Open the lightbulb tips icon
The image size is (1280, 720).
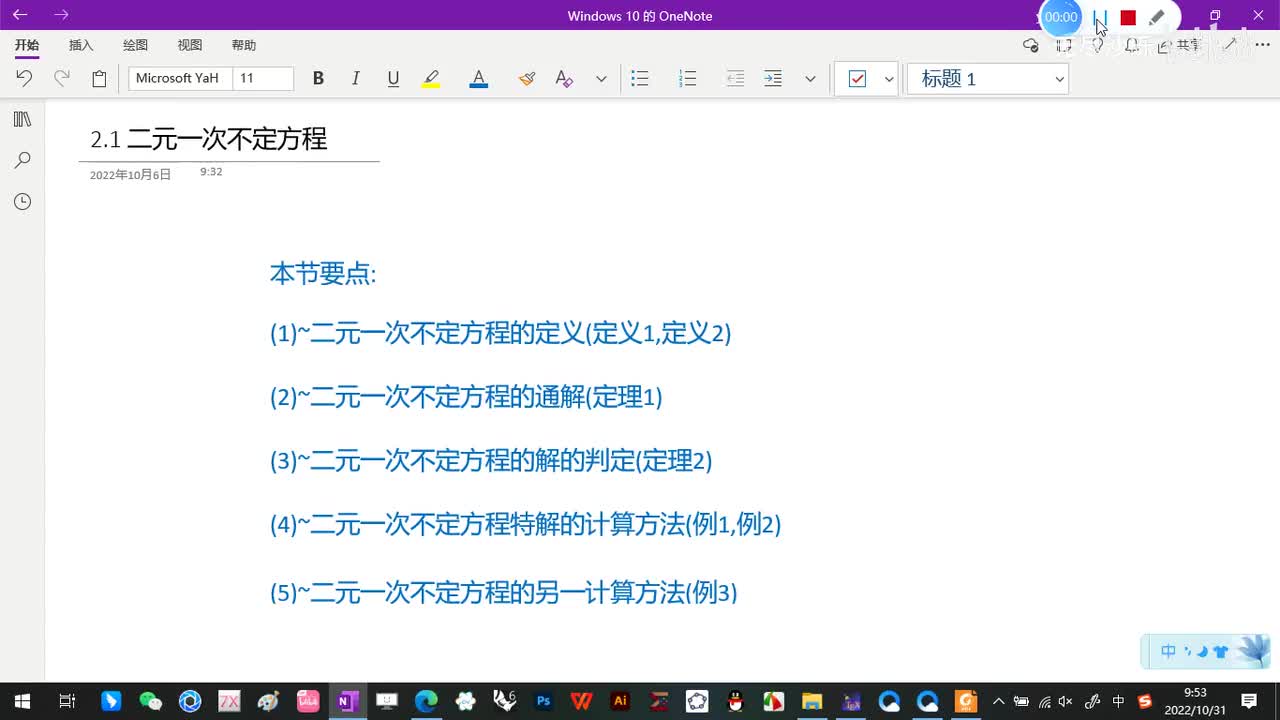pyautogui.click(x=1098, y=45)
